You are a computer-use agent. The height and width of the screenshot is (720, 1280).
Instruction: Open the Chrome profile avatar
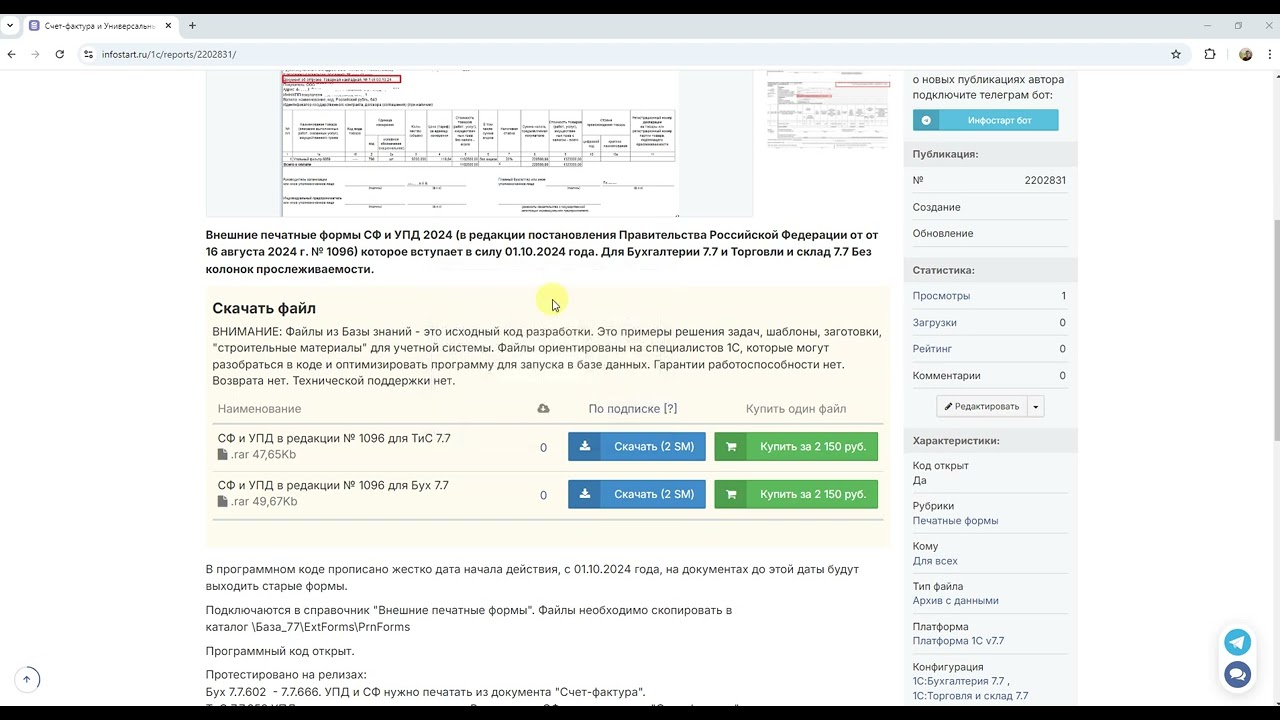point(1245,54)
